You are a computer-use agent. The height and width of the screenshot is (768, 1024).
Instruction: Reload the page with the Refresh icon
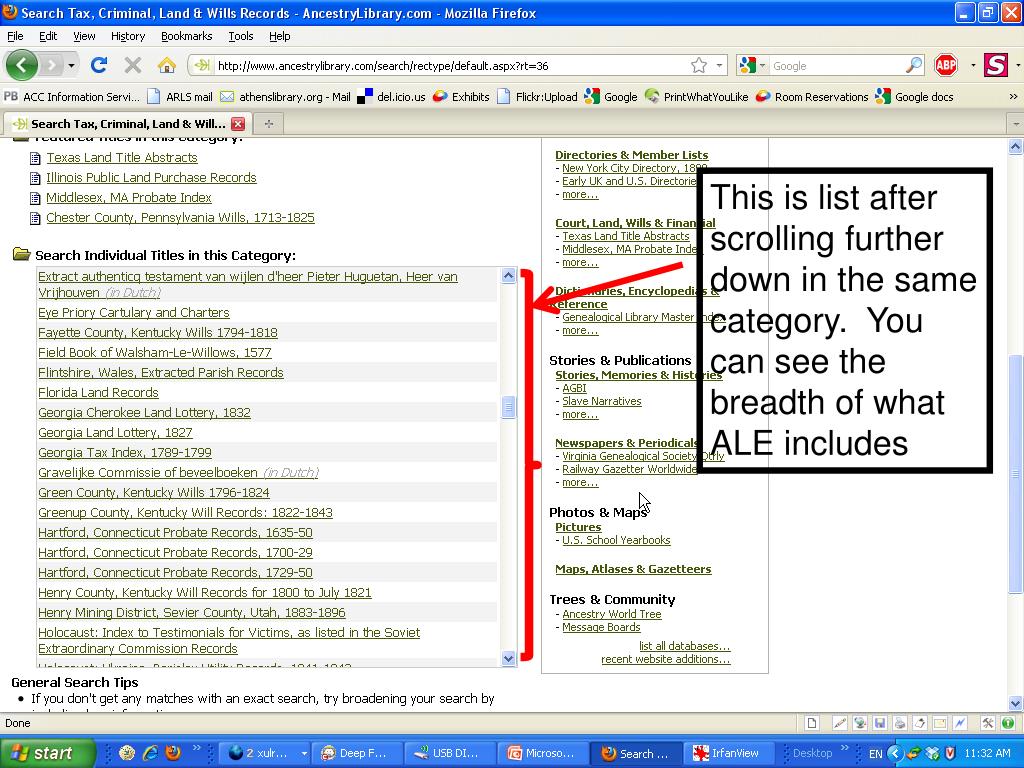coord(99,65)
